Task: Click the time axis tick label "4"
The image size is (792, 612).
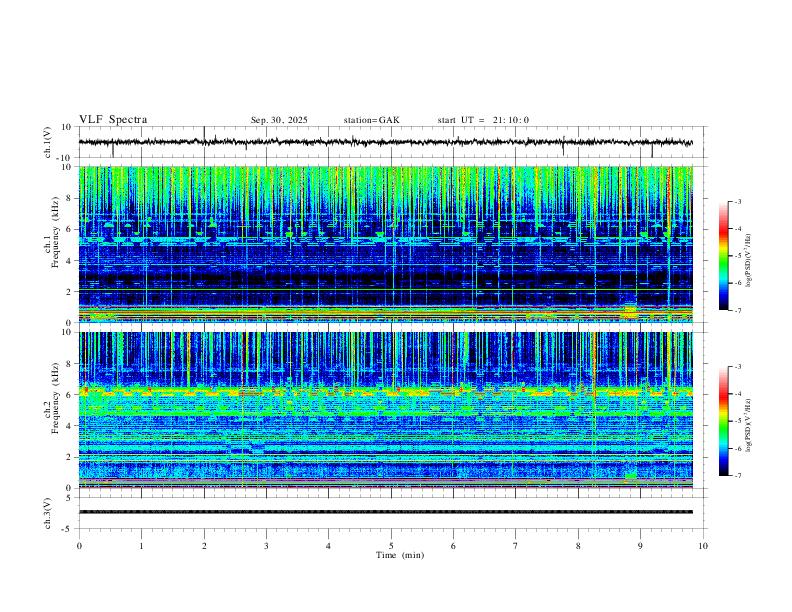Action: pos(329,546)
